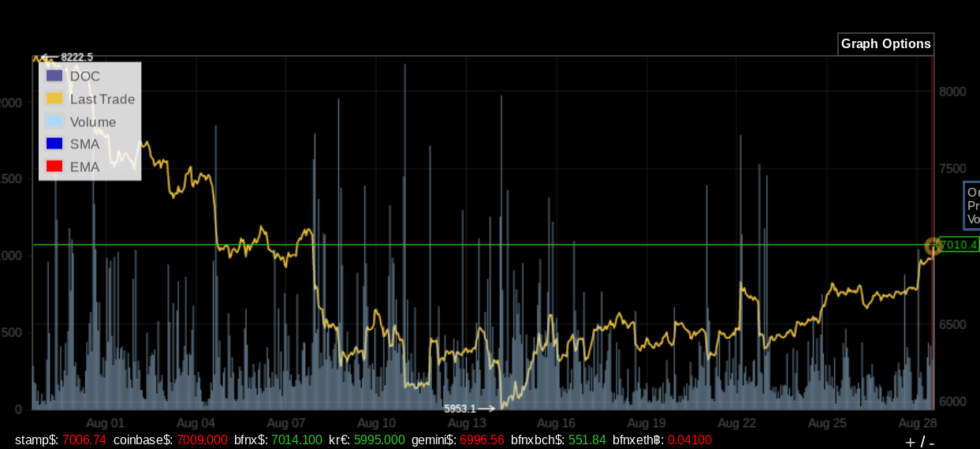Open the Graph Options menu
This screenshot has height=449, width=980.
point(885,44)
